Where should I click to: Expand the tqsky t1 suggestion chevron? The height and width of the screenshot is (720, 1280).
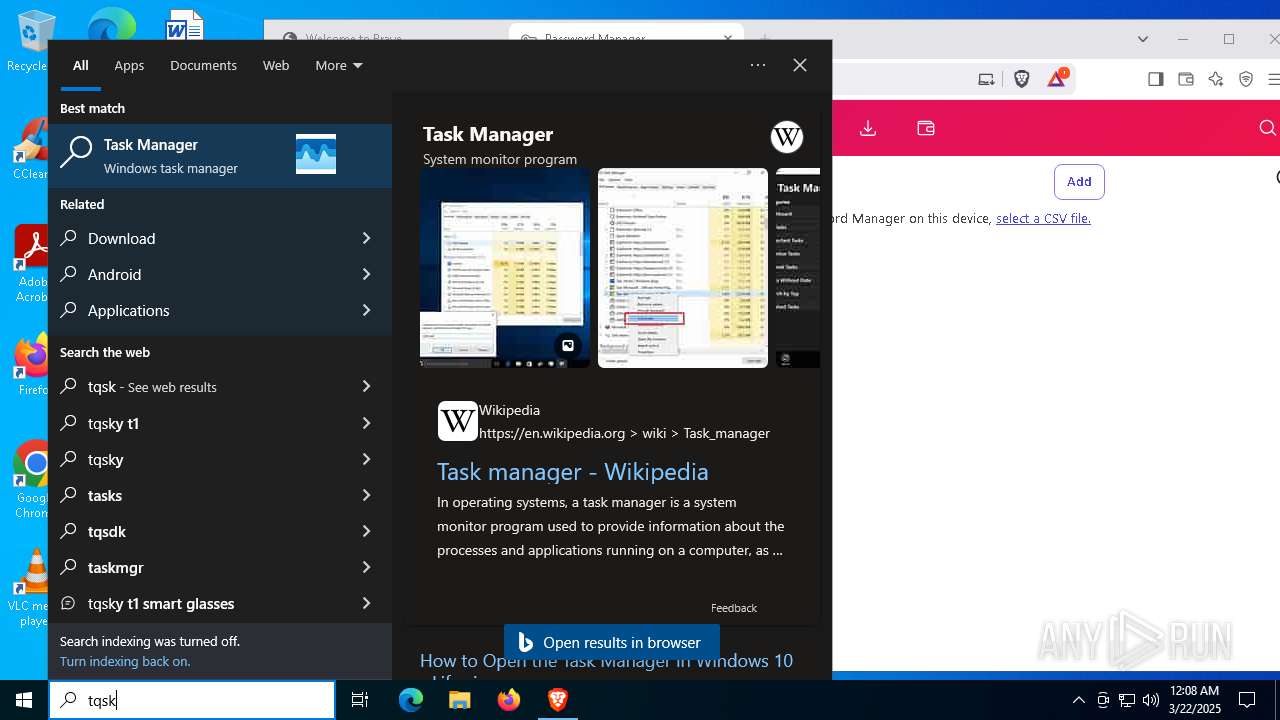[x=366, y=423]
